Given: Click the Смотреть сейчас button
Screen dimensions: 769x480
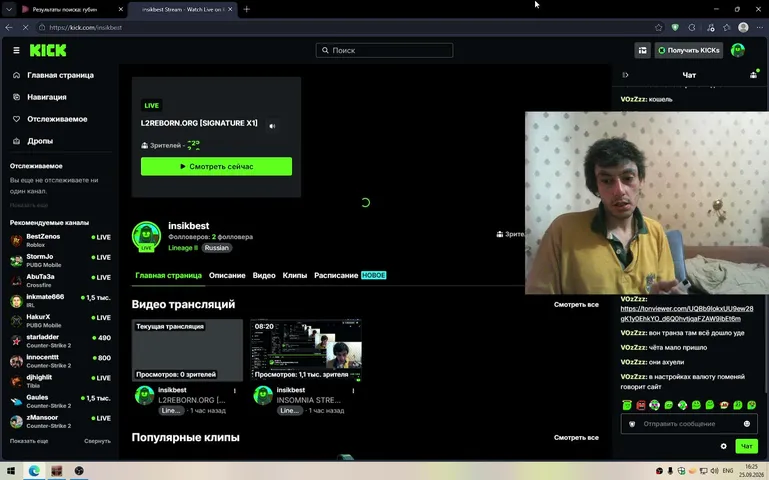Looking at the screenshot, I should pyautogui.click(x=216, y=167).
